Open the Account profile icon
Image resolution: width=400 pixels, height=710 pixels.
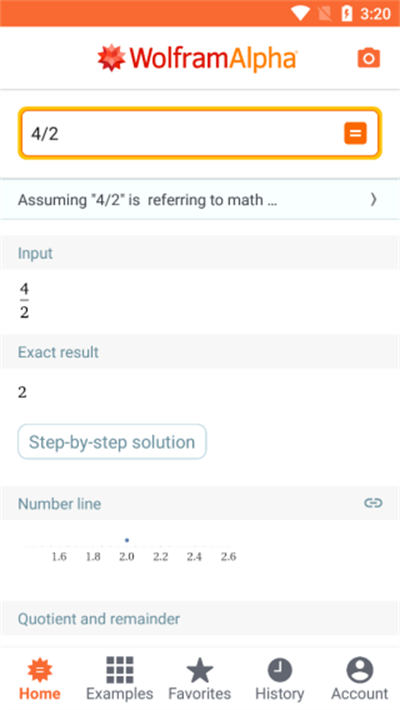[x=360, y=670]
